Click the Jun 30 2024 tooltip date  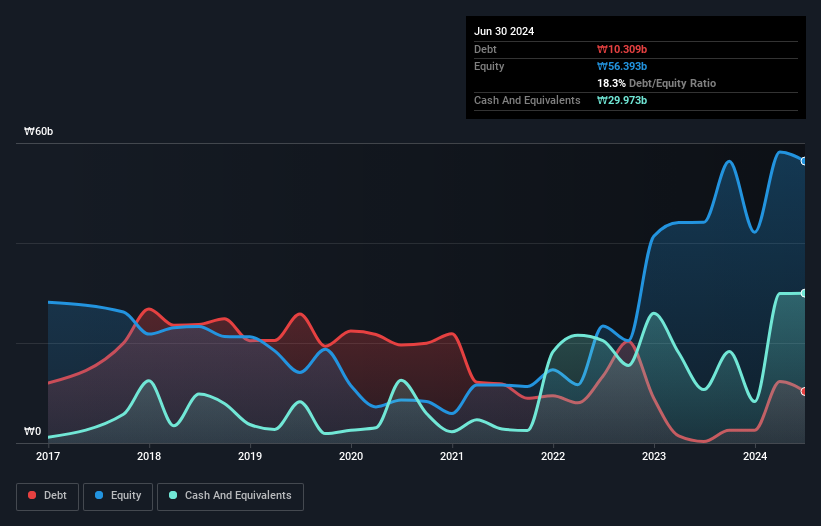point(504,31)
